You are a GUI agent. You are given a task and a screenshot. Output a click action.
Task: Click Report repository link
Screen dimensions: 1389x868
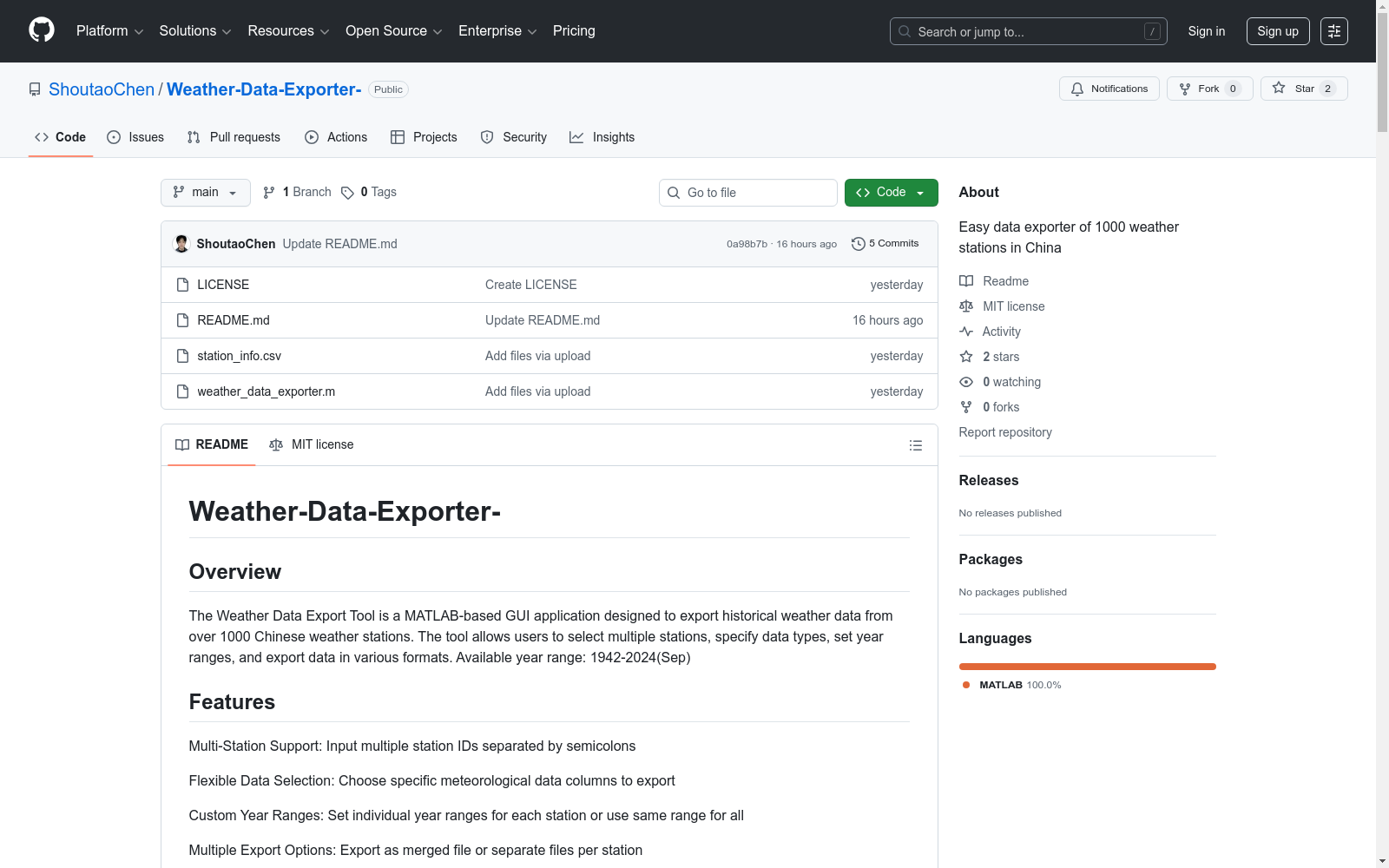pos(1005,432)
